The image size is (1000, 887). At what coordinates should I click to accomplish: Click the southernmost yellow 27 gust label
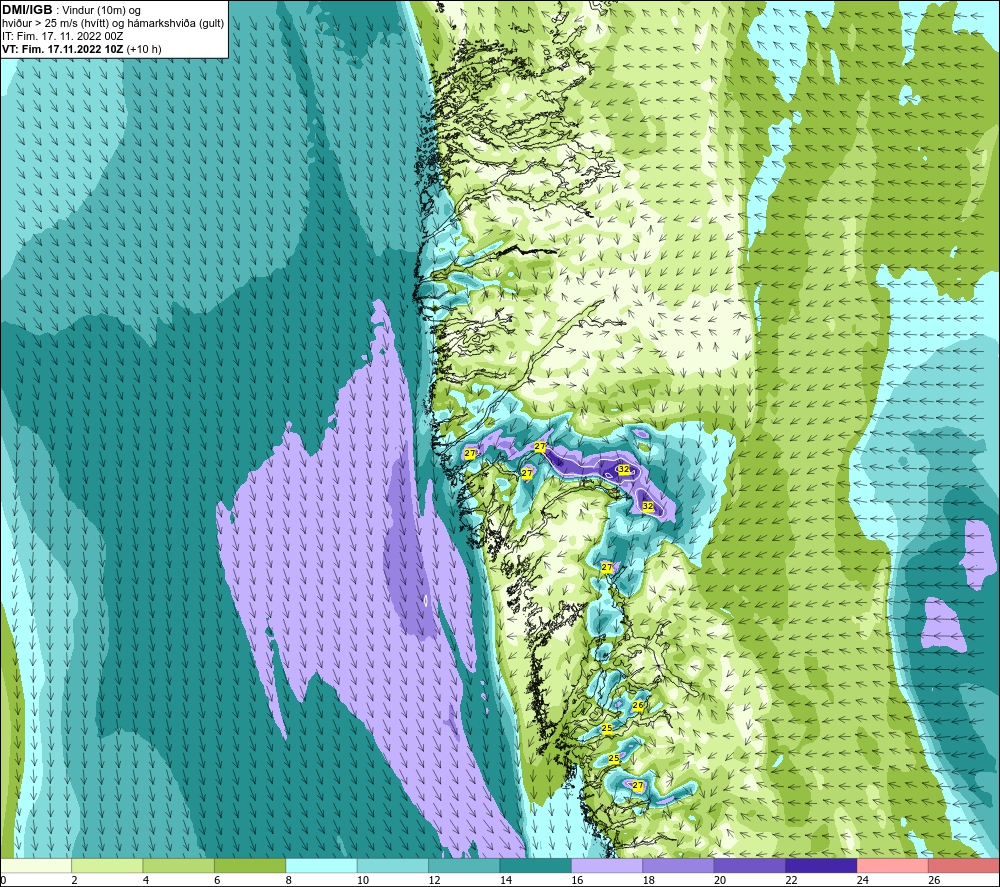click(638, 786)
